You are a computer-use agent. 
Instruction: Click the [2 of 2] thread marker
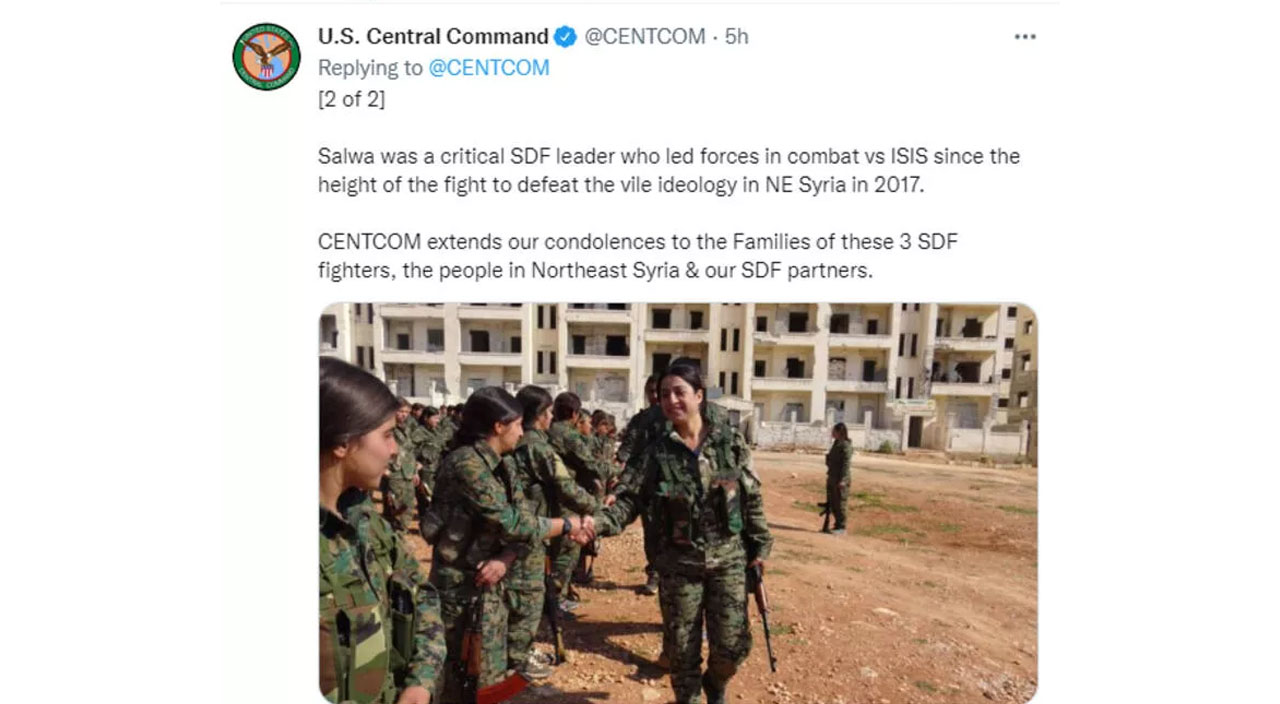pyautogui.click(x=351, y=99)
